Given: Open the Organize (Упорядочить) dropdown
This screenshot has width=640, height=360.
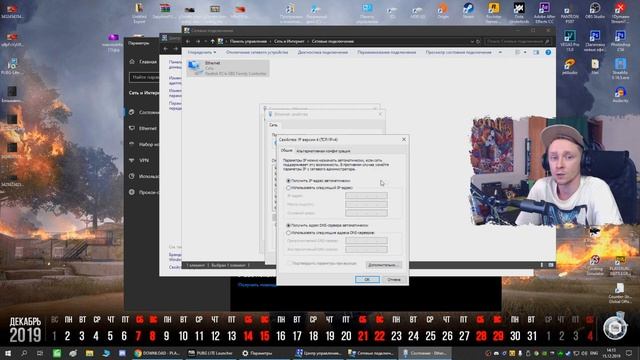Looking at the screenshot, I should [202, 52].
